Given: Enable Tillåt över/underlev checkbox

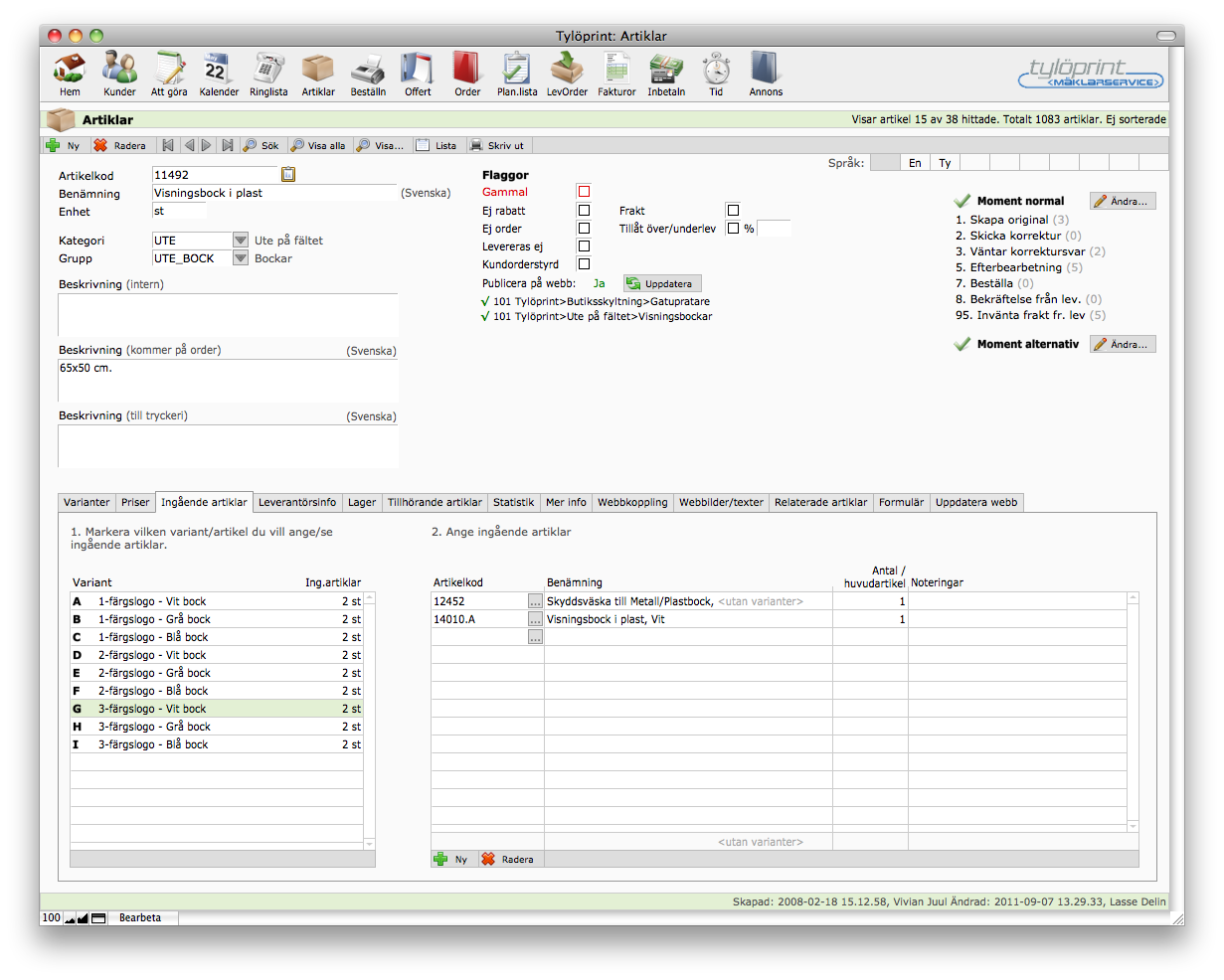Looking at the screenshot, I should [733, 229].
